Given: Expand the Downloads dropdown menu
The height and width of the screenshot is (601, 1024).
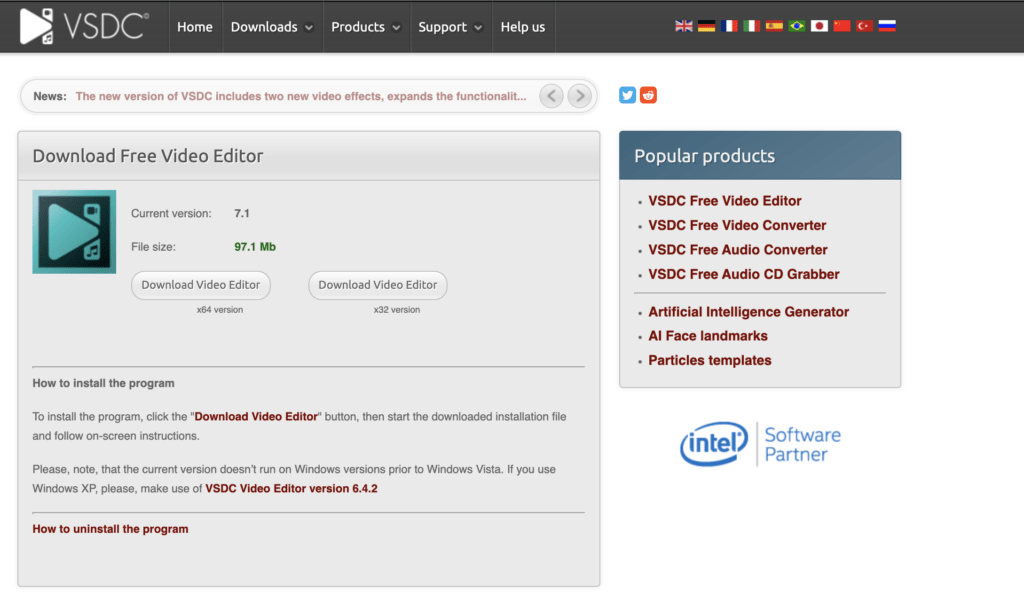Looking at the screenshot, I should click(272, 27).
